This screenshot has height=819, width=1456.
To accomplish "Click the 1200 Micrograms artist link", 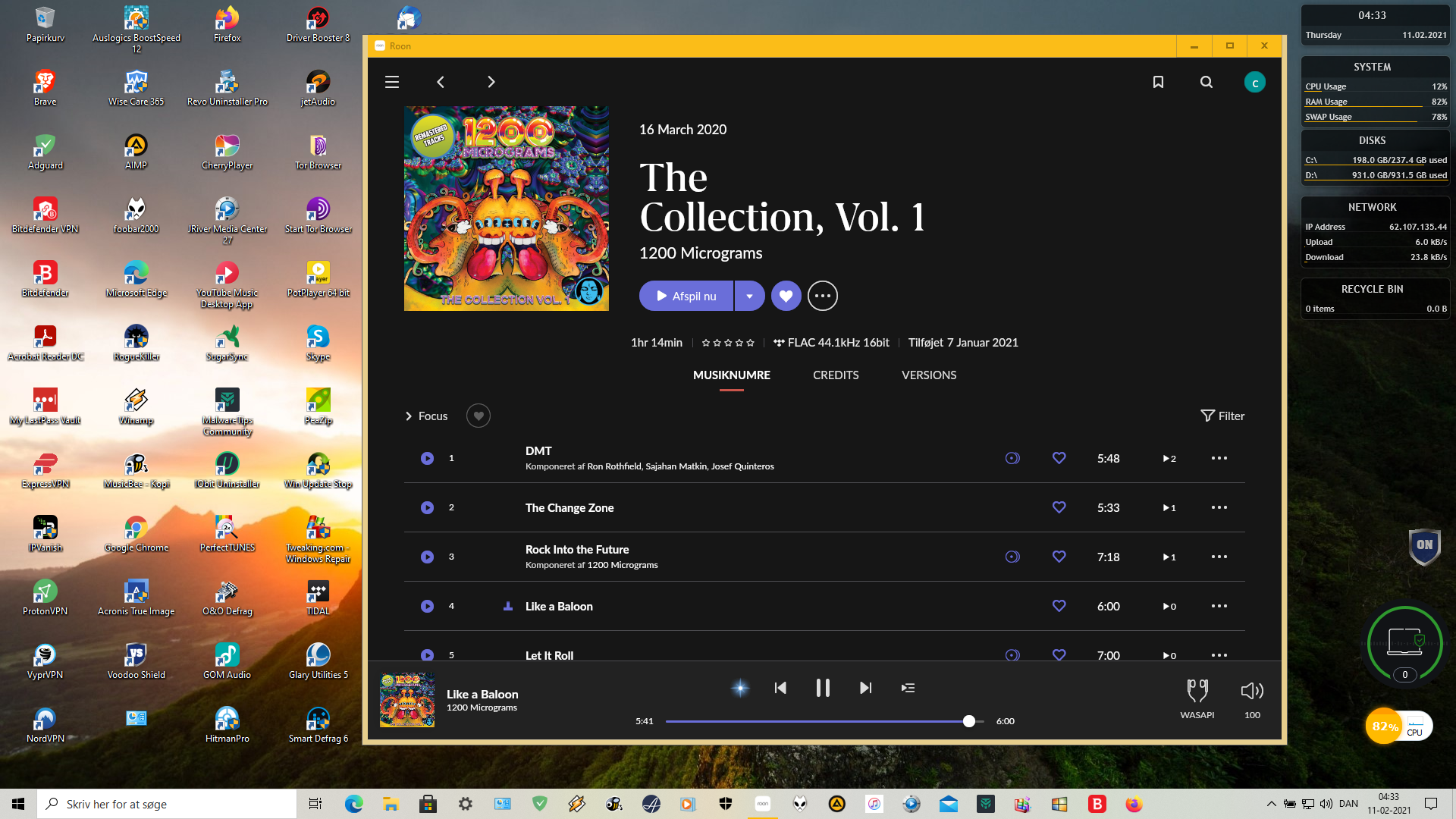I will [700, 253].
